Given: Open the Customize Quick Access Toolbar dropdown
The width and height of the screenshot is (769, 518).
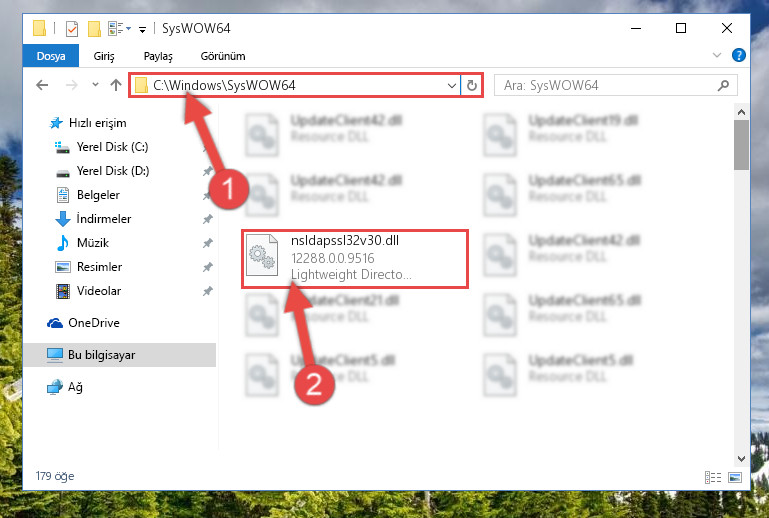Looking at the screenshot, I should [x=142, y=29].
